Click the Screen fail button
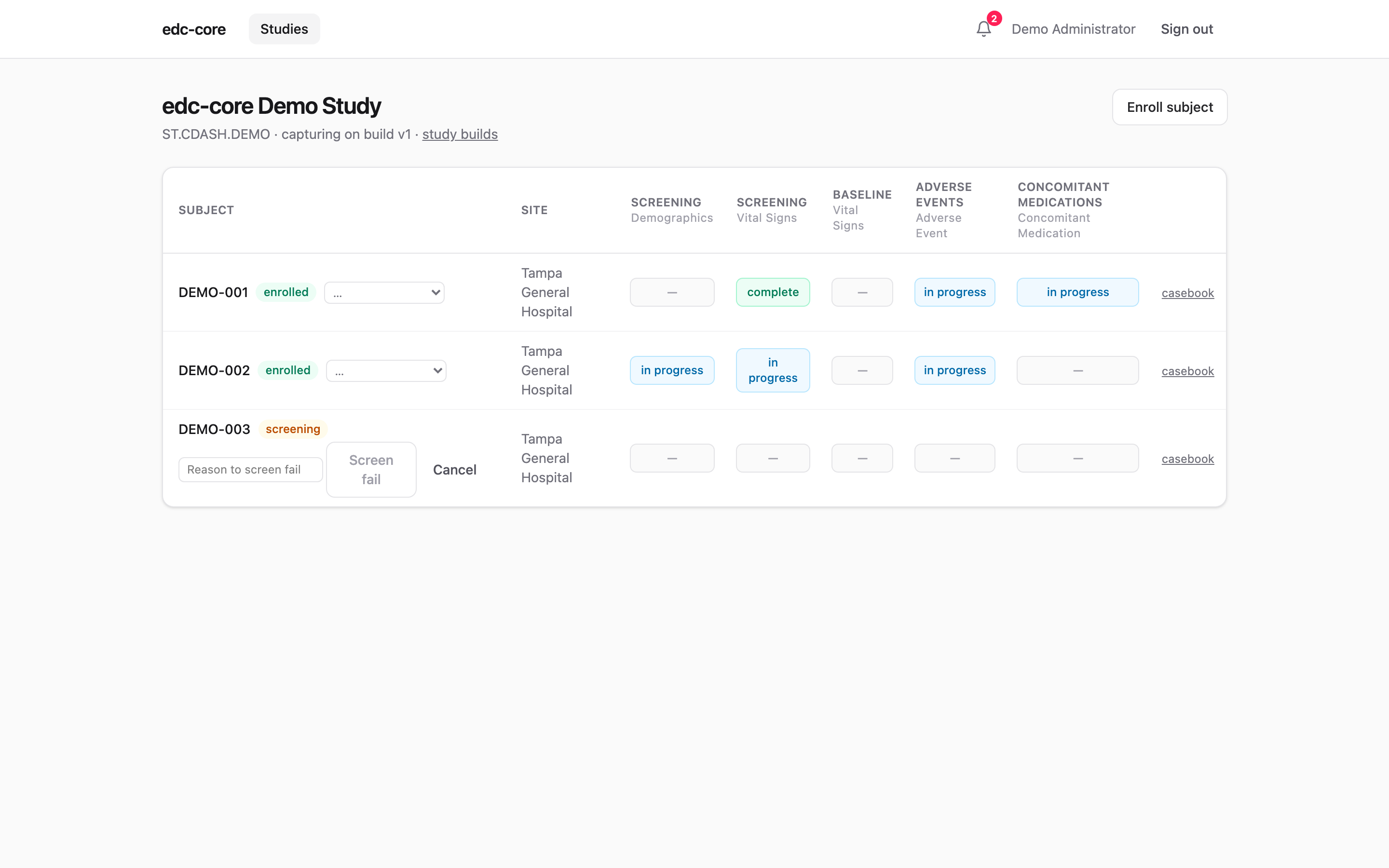Image resolution: width=1389 pixels, height=868 pixels. (371, 470)
